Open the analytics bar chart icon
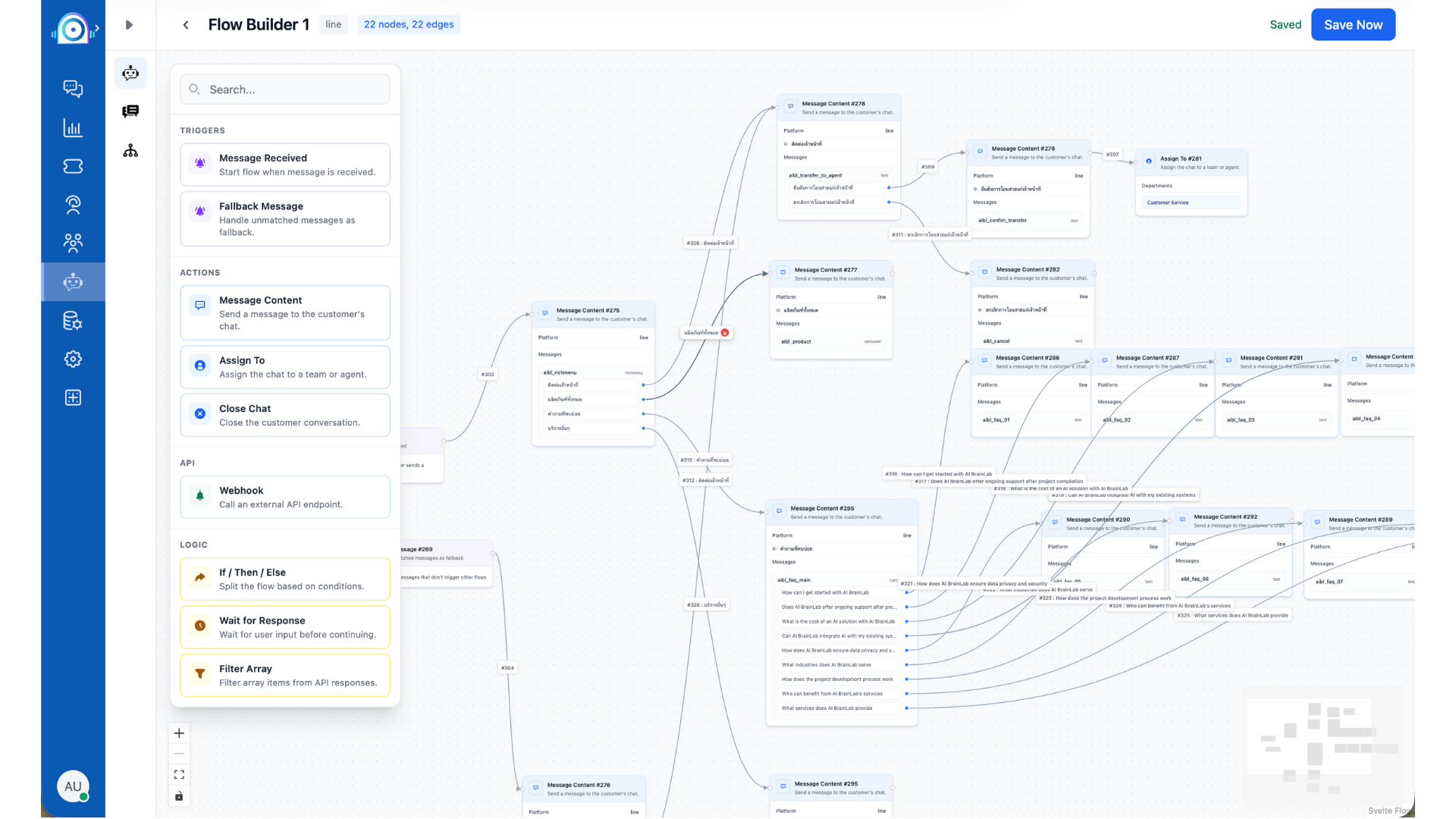 click(73, 127)
